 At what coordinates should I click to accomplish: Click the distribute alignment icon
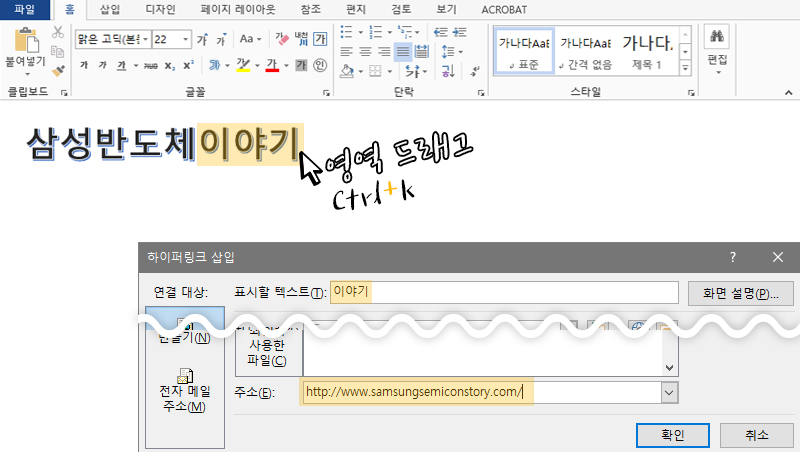tap(422, 52)
